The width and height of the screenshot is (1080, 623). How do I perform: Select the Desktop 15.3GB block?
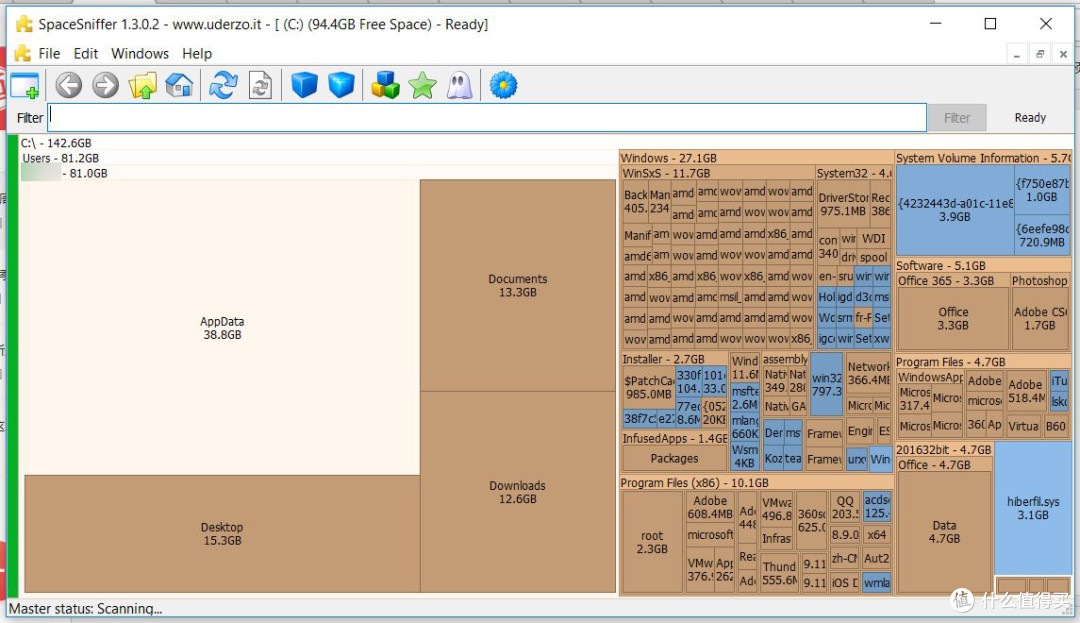click(222, 534)
